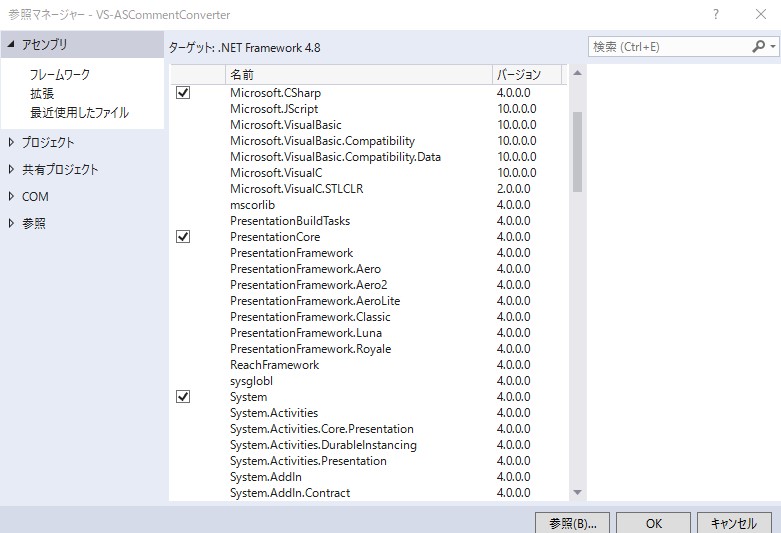The height and width of the screenshot is (533, 781).
Task: Click the 参照(B)... browse button
Action: tap(572, 523)
